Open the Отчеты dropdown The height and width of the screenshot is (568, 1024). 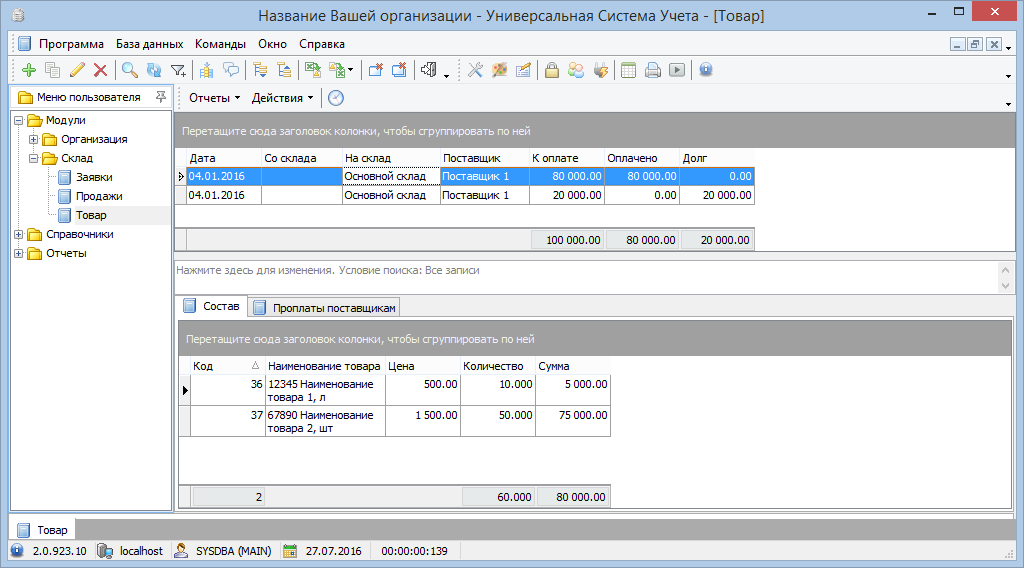tap(214, 98)
